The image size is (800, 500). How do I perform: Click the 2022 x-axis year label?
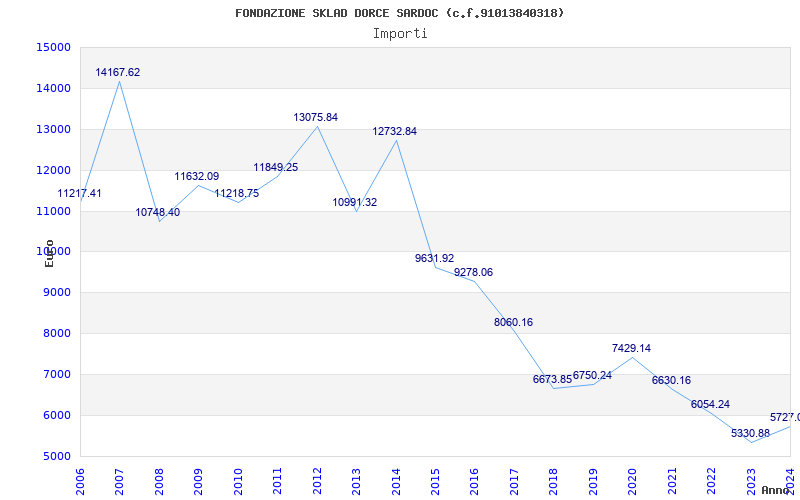coord(712,481)
